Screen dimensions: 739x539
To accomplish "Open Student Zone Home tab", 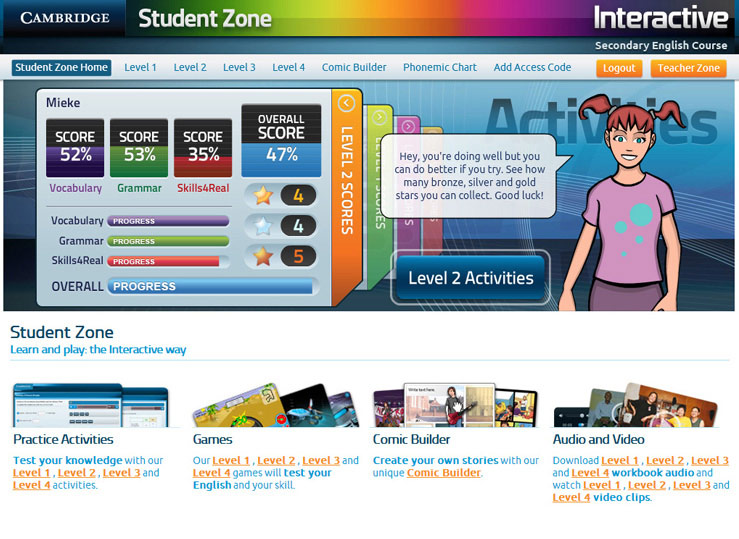I will [61, 67].
